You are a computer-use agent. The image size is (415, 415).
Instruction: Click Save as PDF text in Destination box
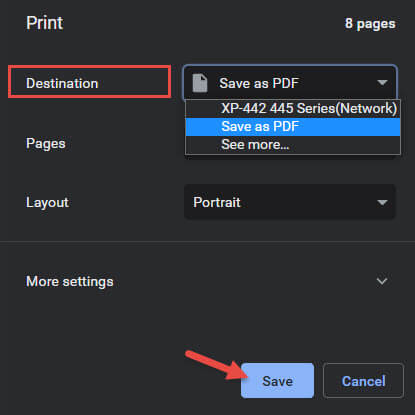tap(259, 83)
